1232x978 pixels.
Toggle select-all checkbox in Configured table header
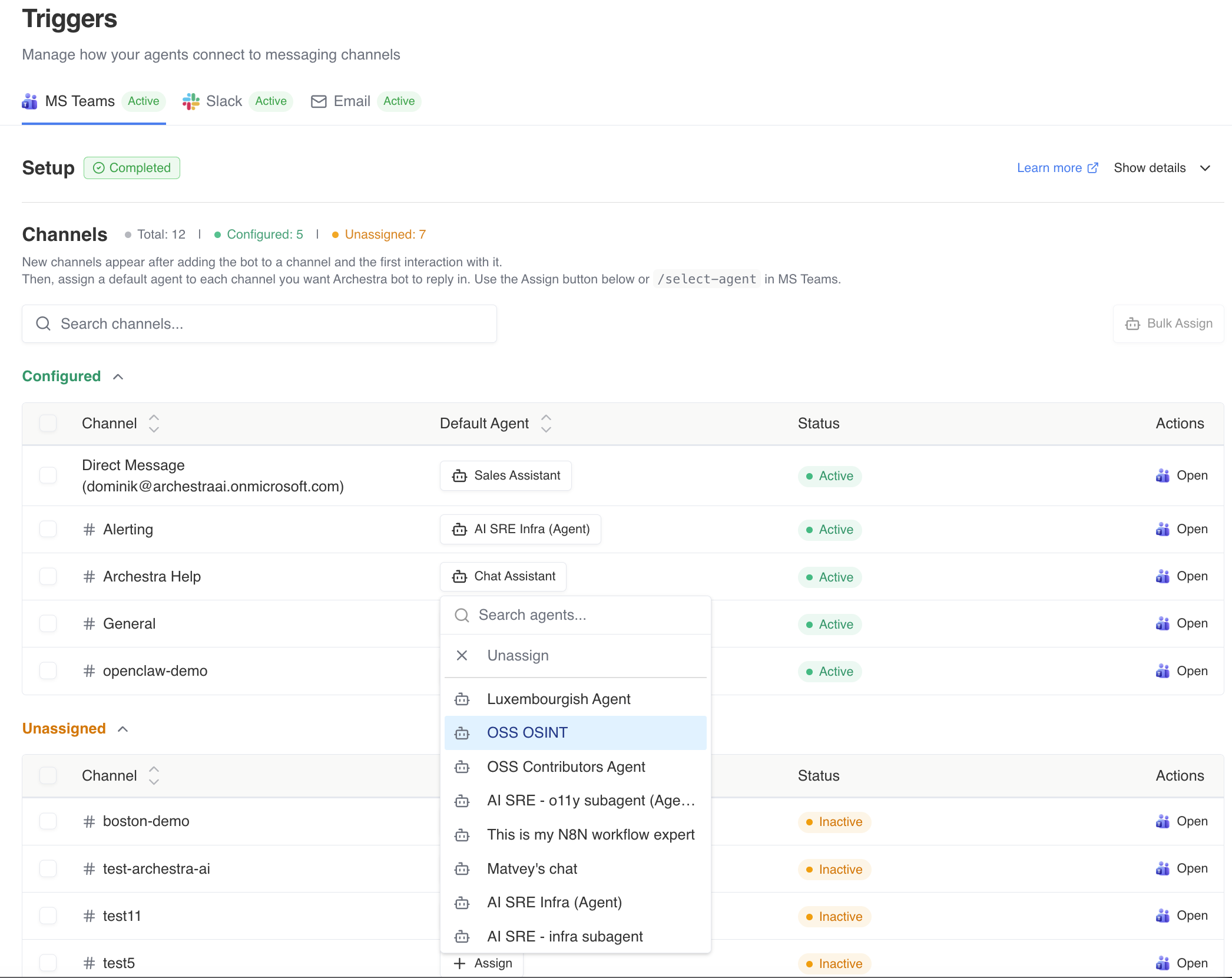(x=48, y=423)
